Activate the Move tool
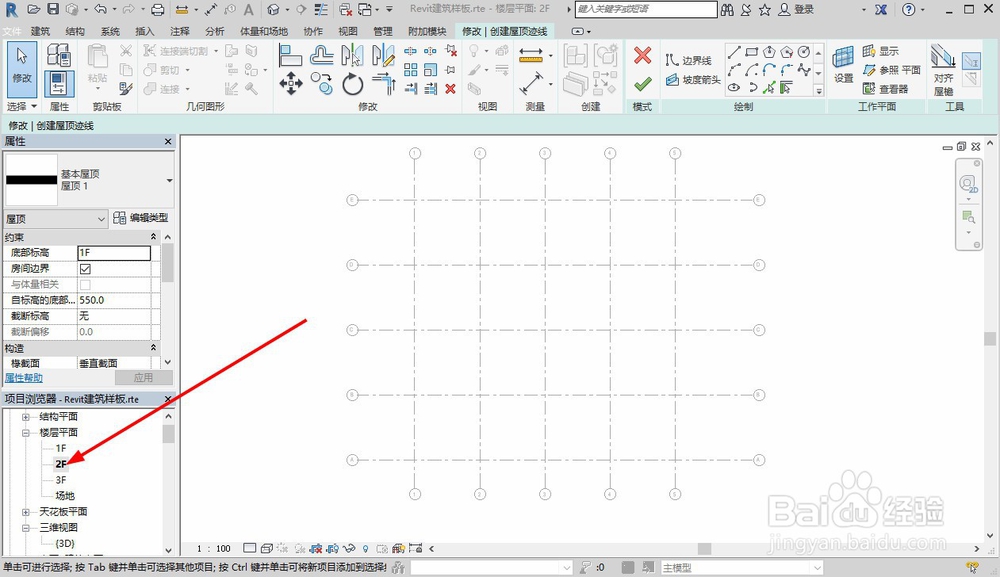This screenshot has width=1000, height=577. [291, 84]
